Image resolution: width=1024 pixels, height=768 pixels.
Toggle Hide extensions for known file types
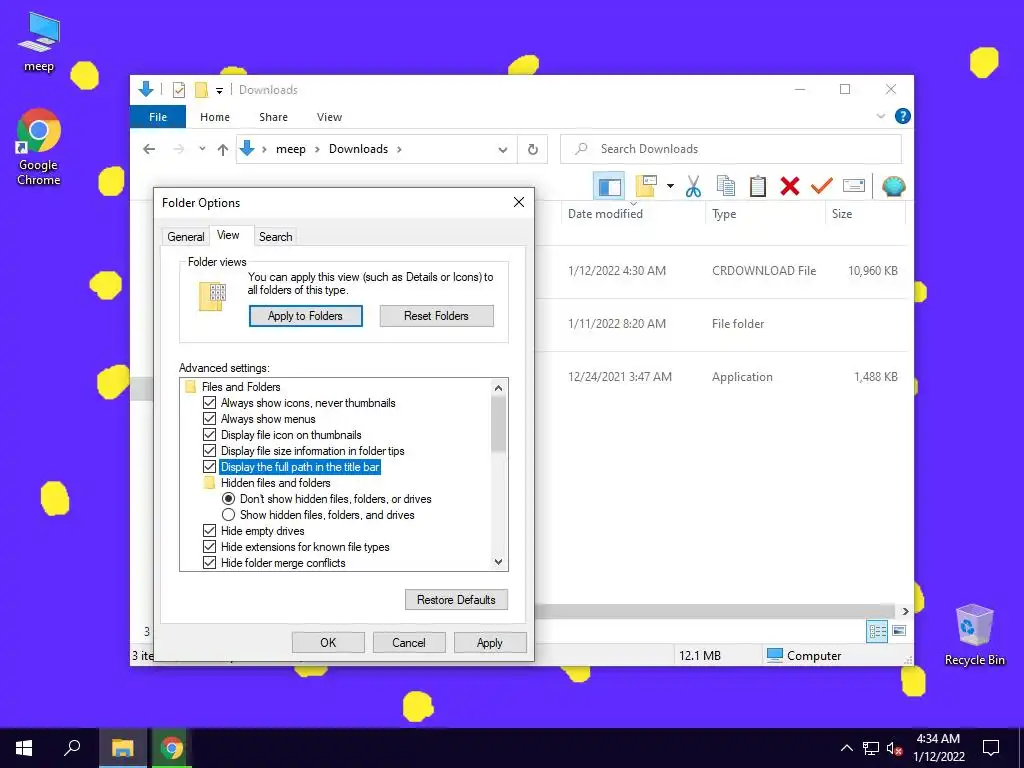[210, 547]
